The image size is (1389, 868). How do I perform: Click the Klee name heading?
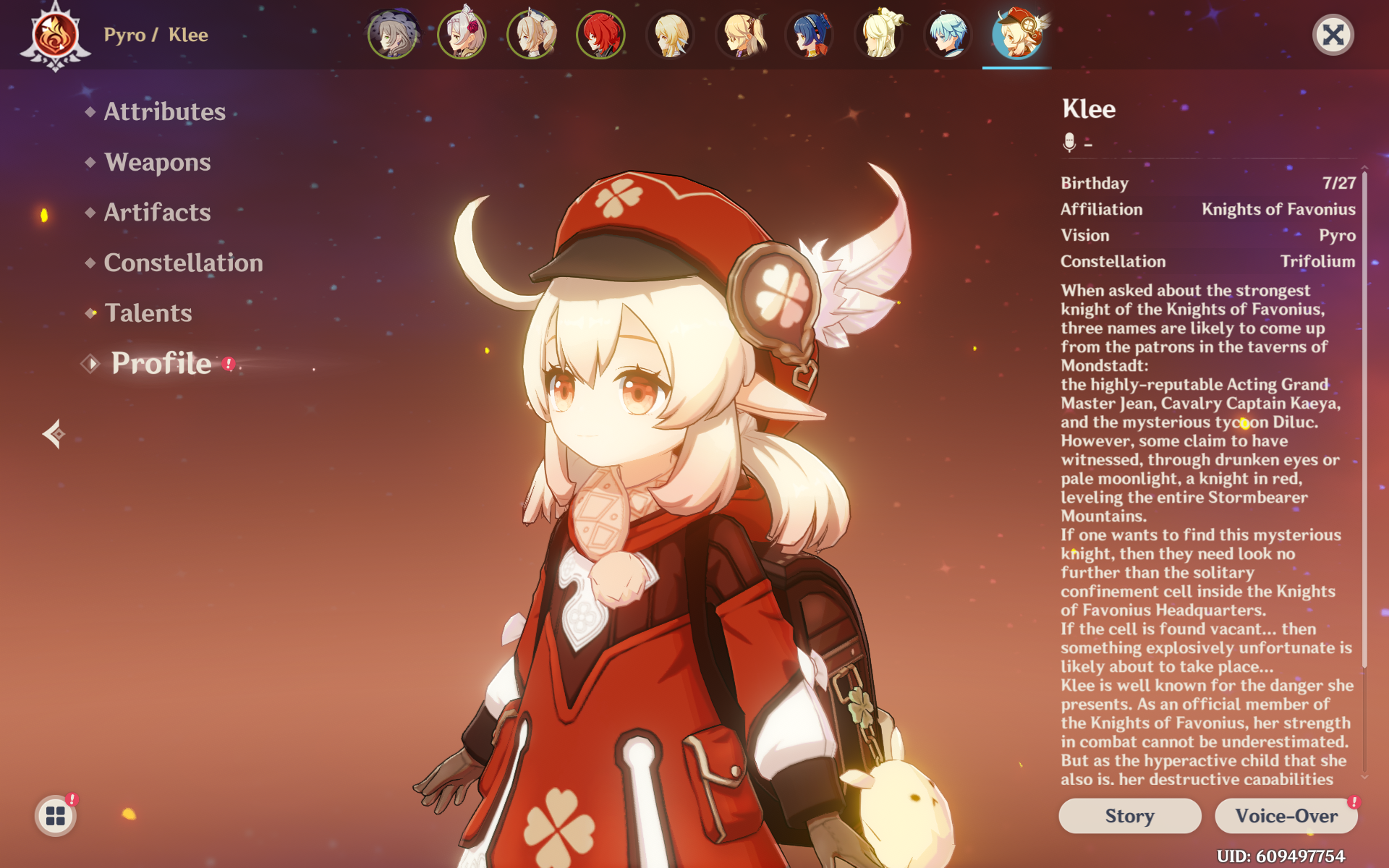(x=1089, y=109)
